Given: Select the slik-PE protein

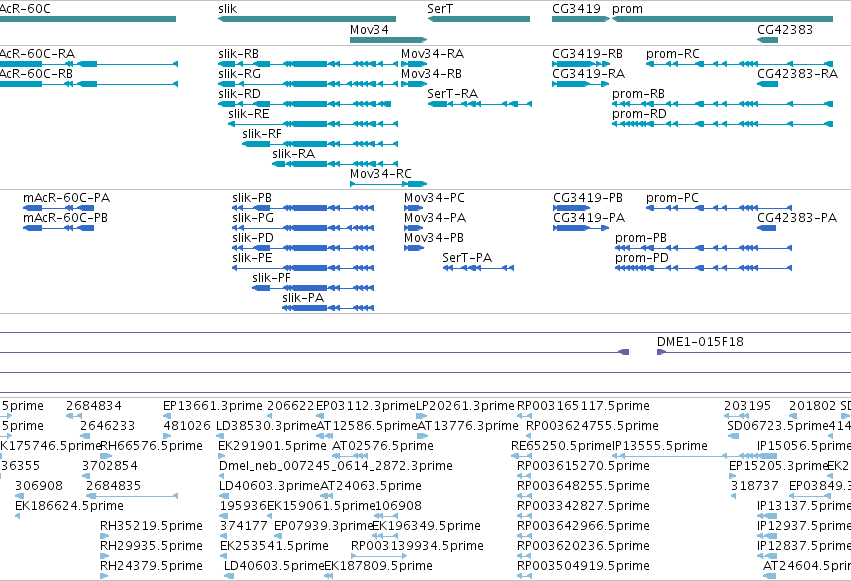Looking at the screenshot, I should pos(303,268).
